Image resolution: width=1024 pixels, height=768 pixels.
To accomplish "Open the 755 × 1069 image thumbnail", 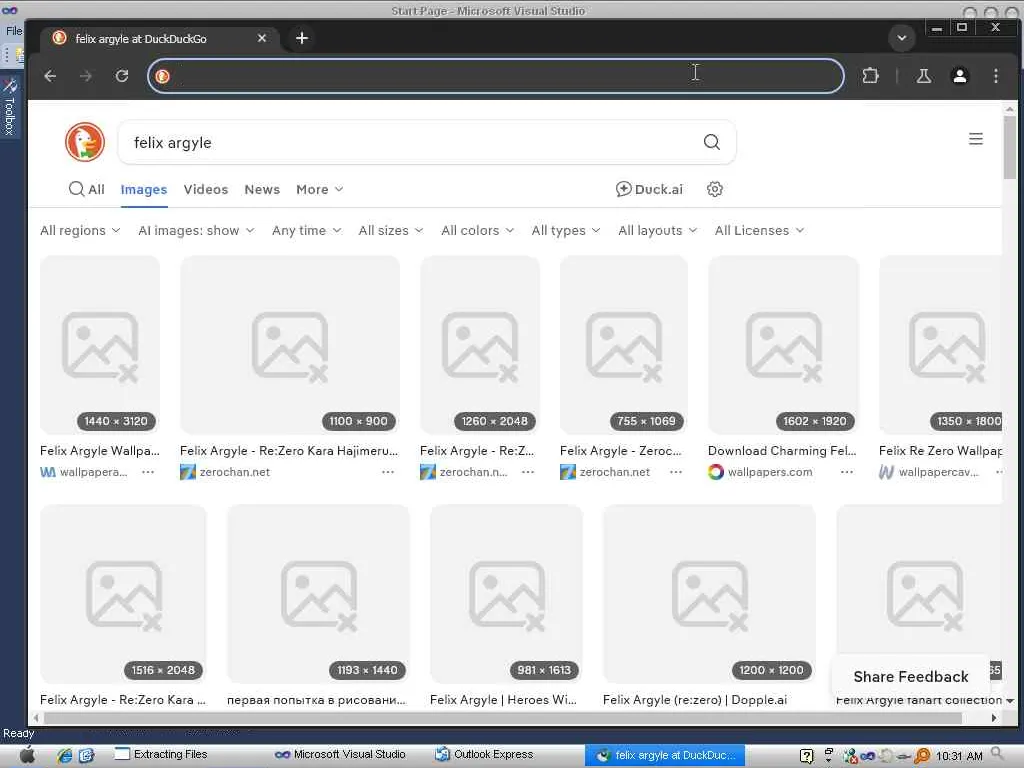I will coord(624,345).
